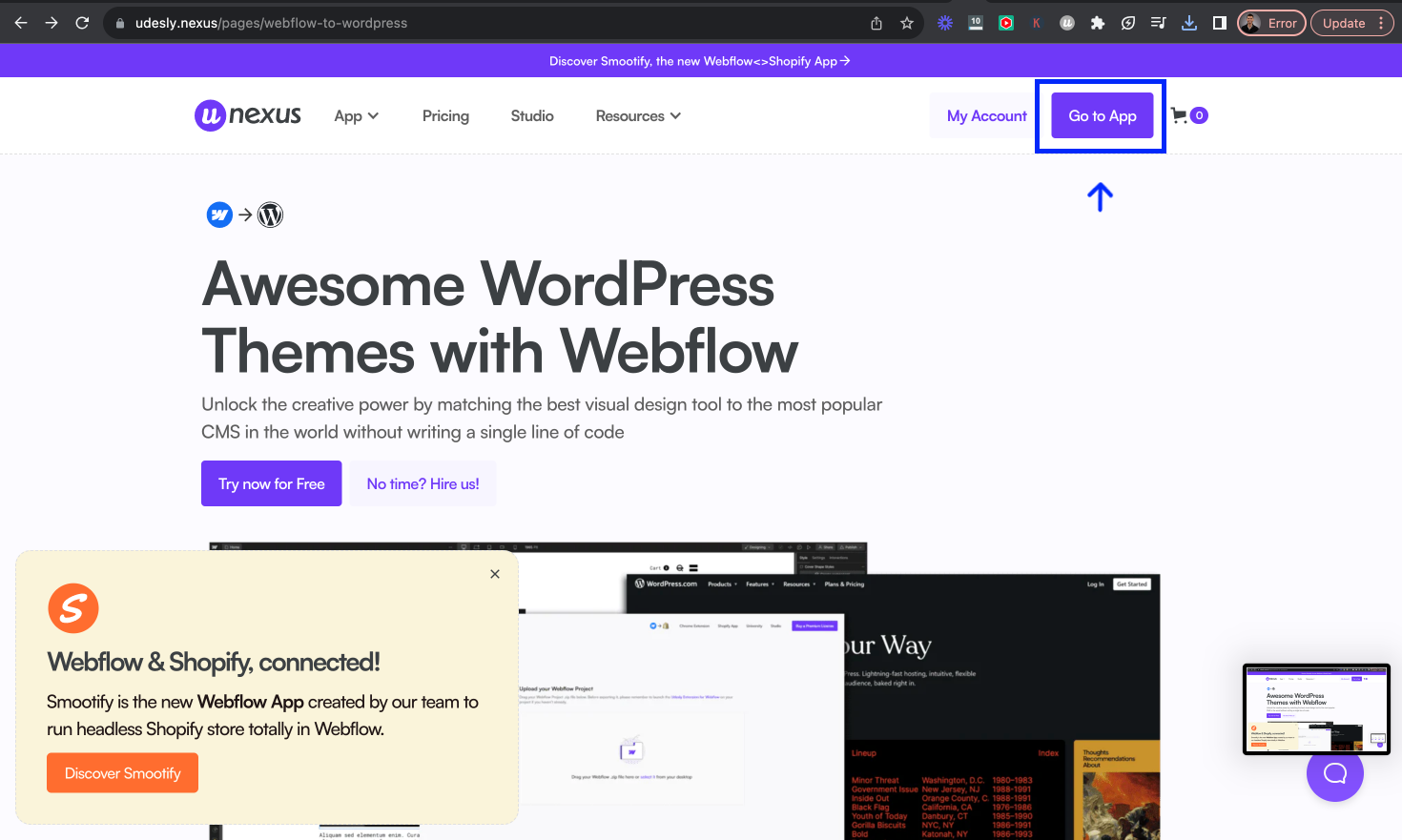
Task: Click the Discover Smootify orange button
Action: pyautogui.click(x=123, y=773)
